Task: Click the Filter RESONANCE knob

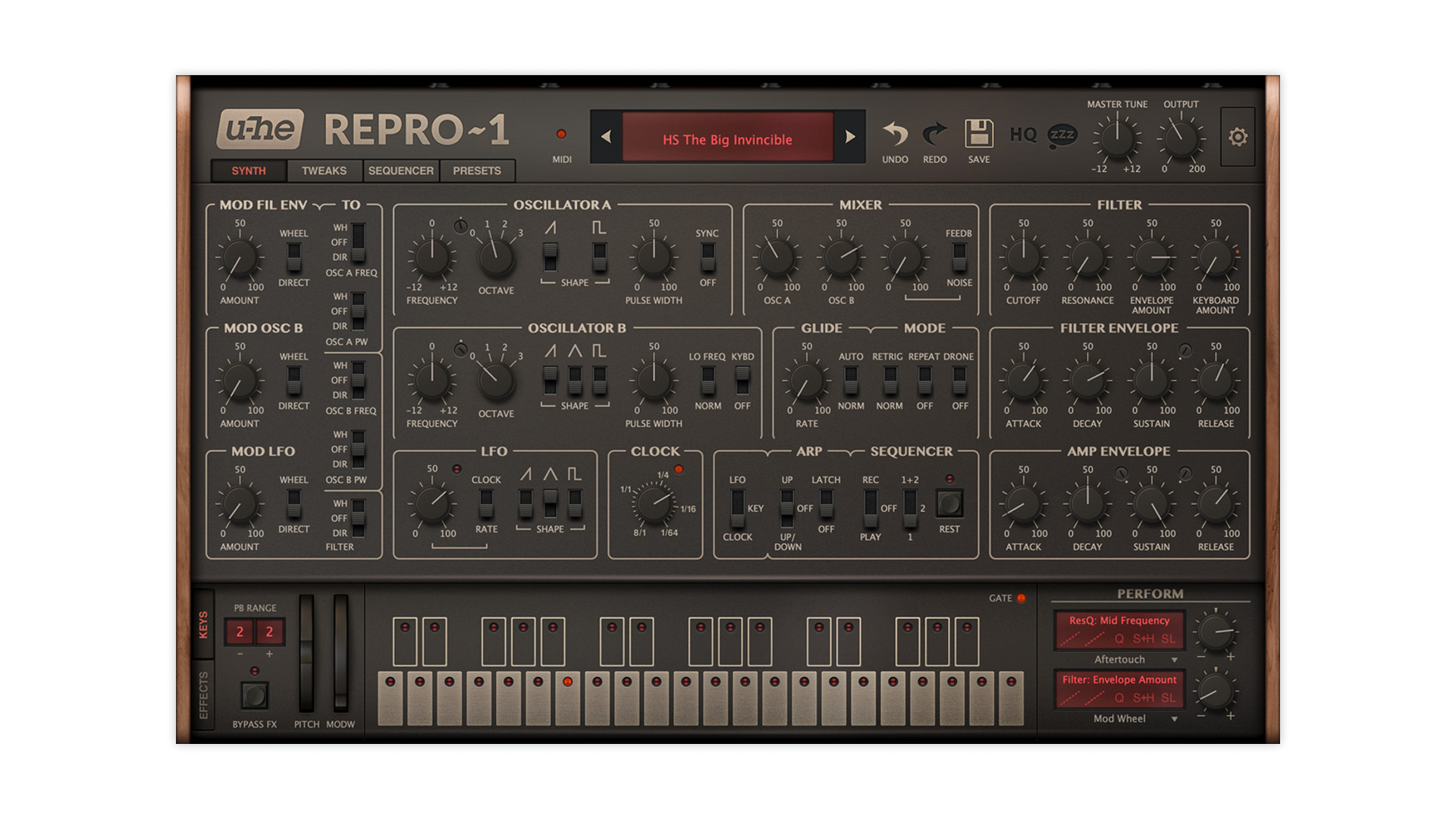Action: (x=1087, y=257)
